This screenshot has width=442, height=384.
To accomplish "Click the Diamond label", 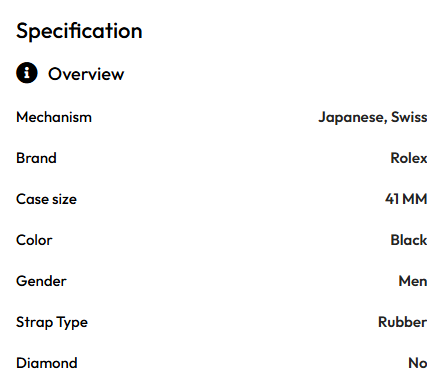I will click(47, 363).
